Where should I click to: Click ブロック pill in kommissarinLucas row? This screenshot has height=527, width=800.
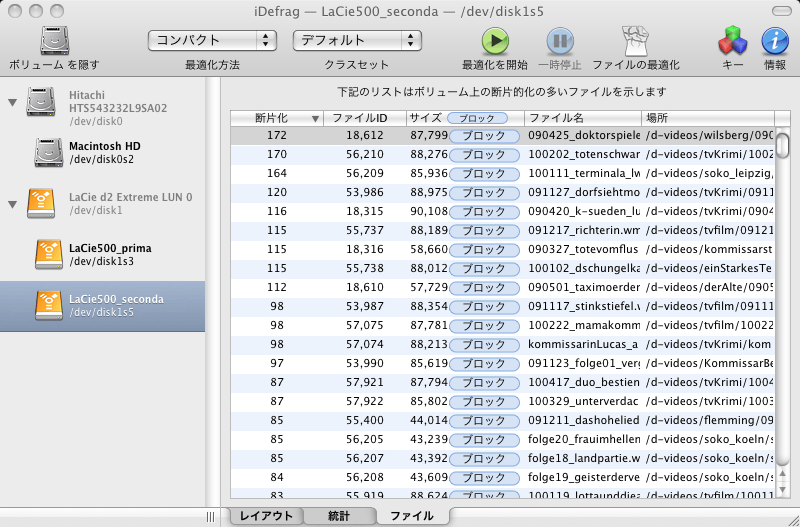pyautogui.click(x=484, y=344)
